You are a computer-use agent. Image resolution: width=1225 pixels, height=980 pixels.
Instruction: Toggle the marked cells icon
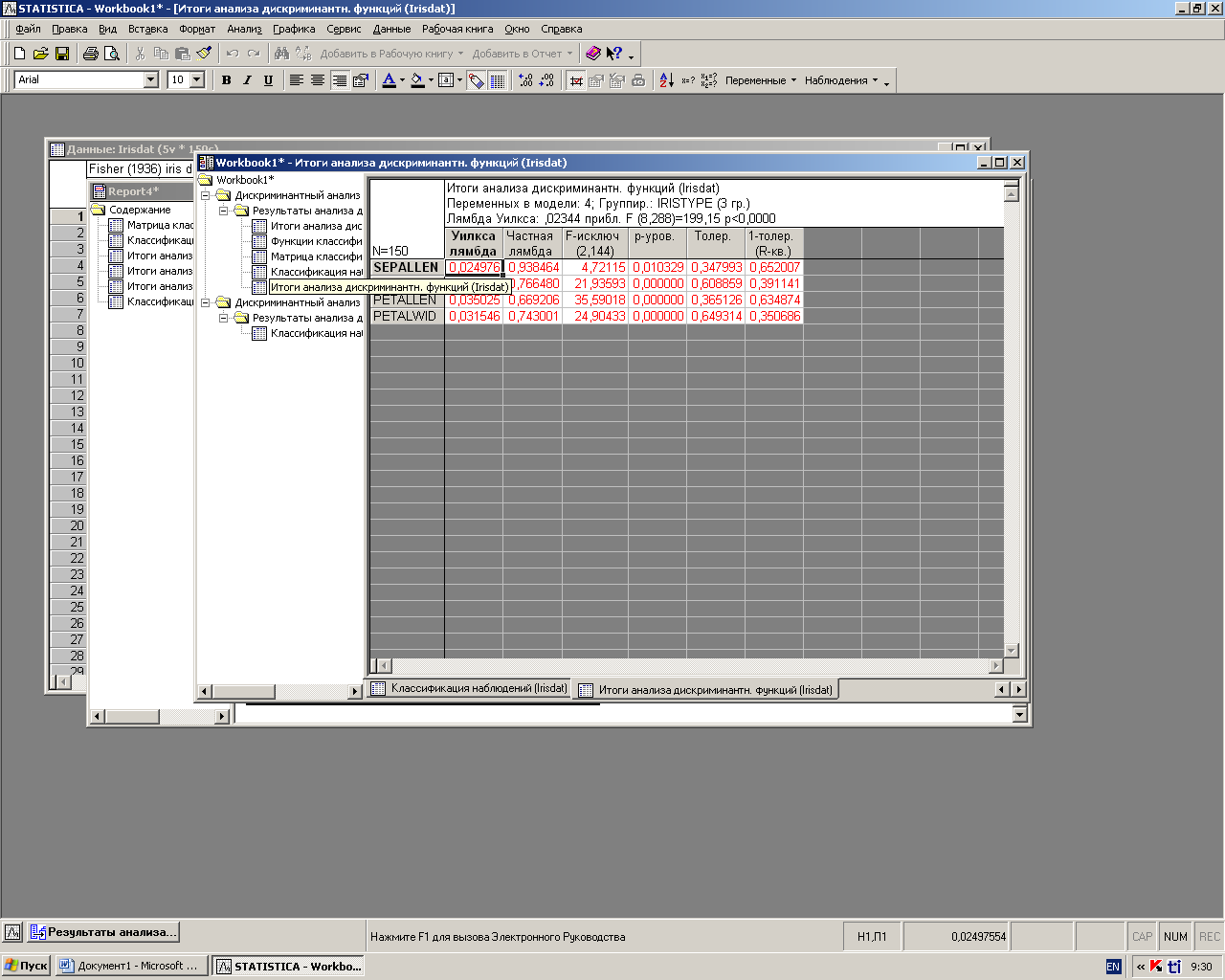pos(576,80)
